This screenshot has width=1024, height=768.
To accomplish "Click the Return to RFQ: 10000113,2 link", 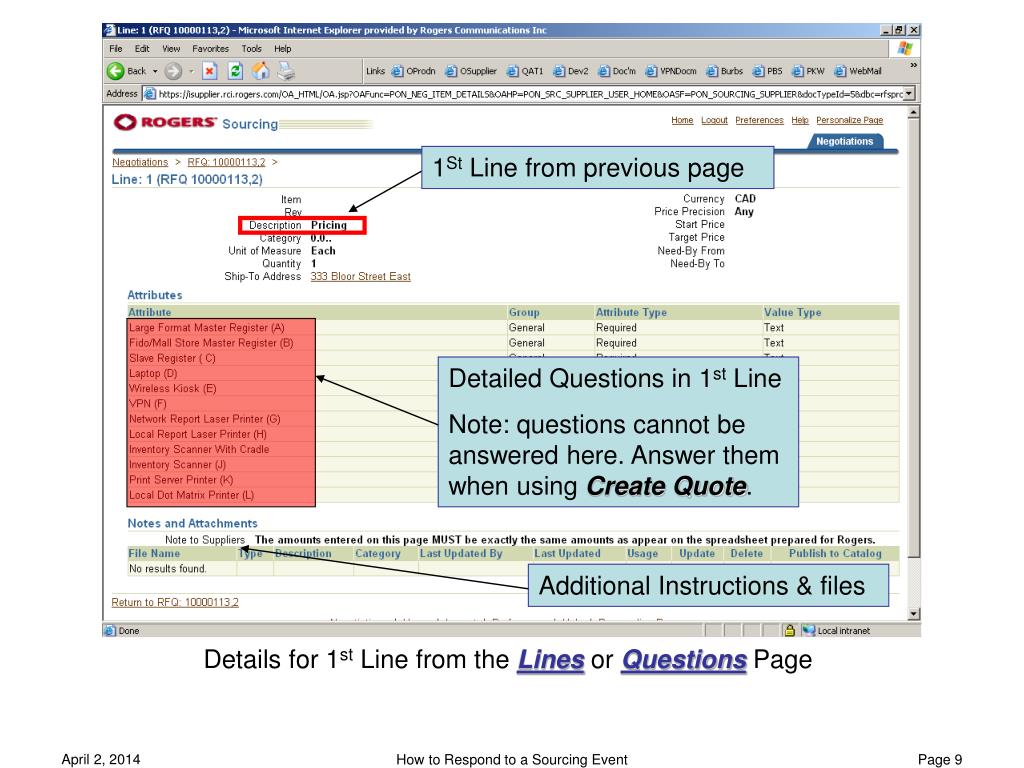I will pyautogui.click(x=175, y=602).
